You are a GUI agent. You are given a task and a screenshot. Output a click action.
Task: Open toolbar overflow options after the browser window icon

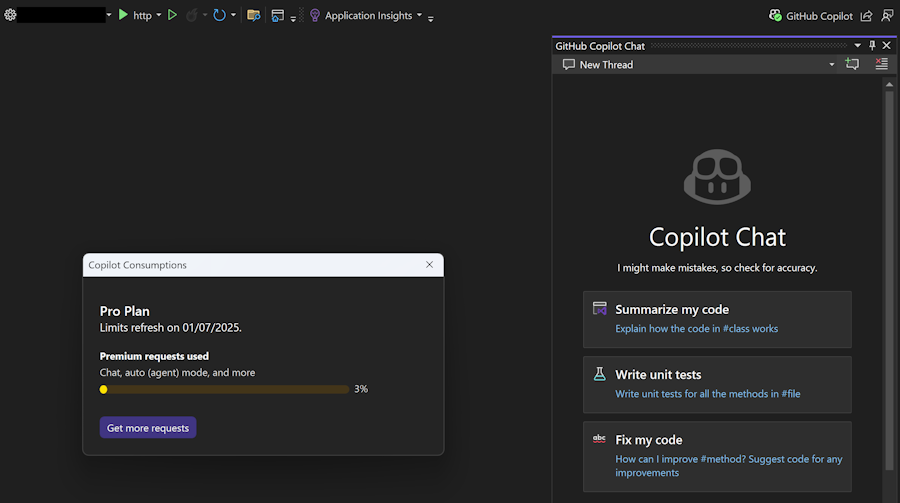point(293,19)
